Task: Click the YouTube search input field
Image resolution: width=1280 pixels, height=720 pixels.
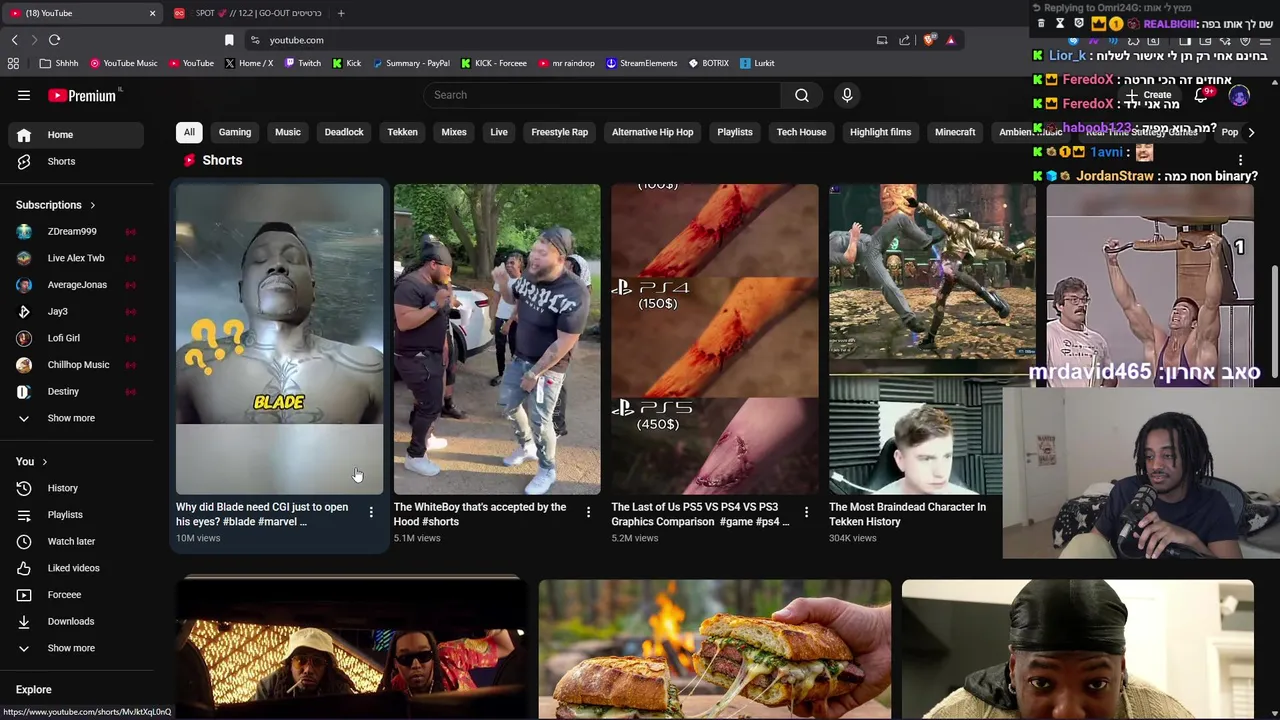Action: coord(601,95)
